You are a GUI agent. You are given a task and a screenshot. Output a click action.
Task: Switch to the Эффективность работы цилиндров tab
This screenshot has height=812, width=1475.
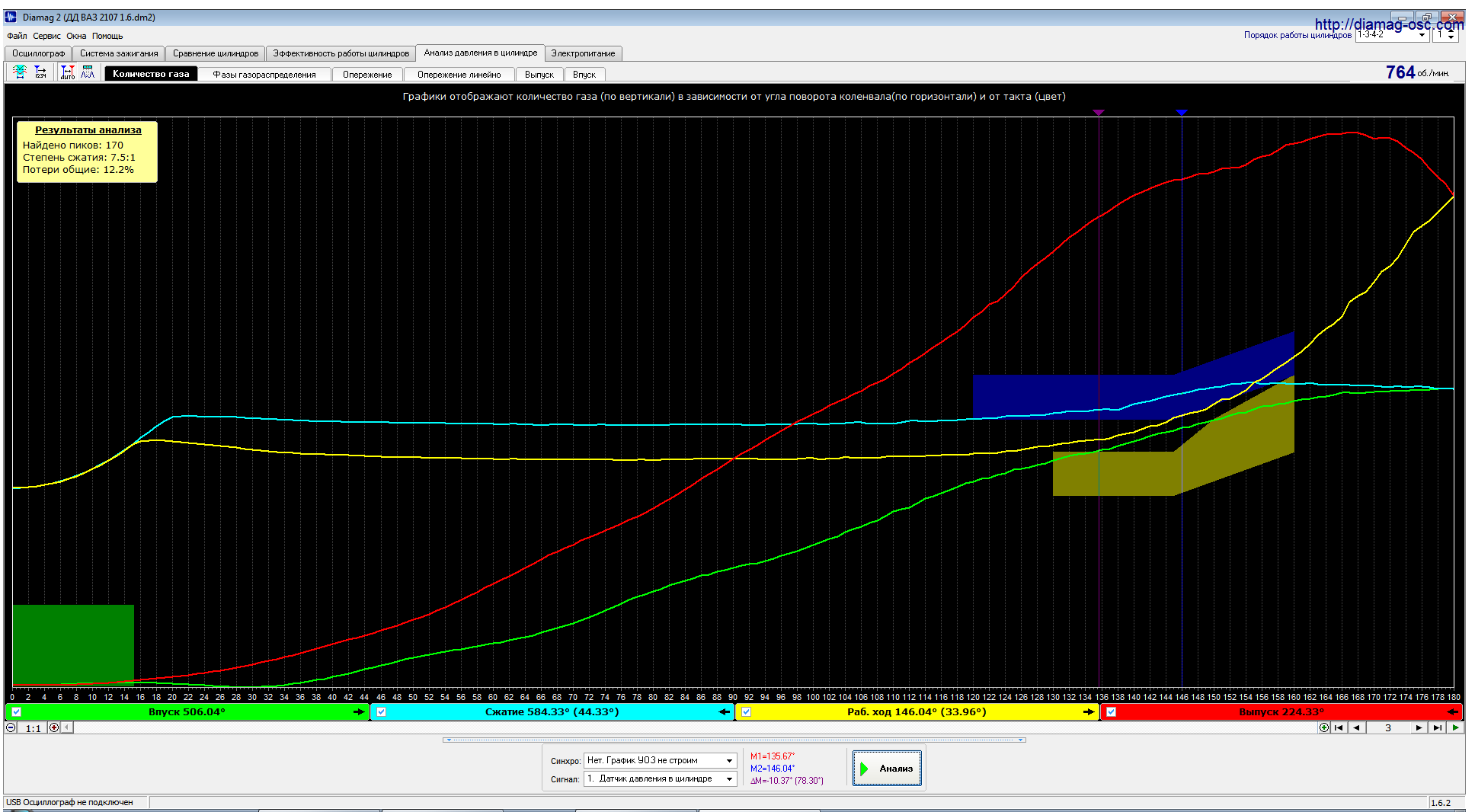pyautogui.click(x=341, y=53)
